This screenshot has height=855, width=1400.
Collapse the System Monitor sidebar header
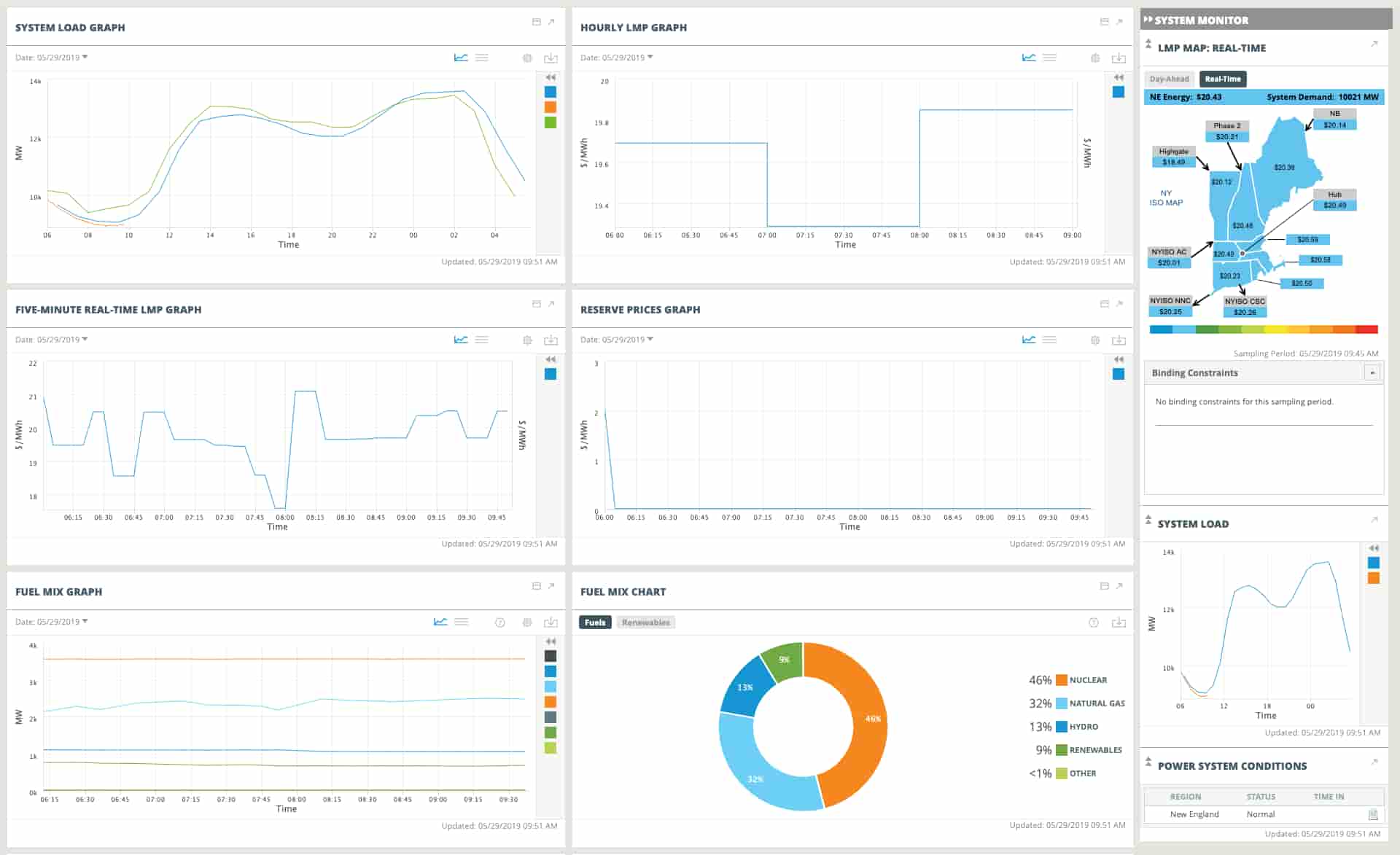(1148, 20)
